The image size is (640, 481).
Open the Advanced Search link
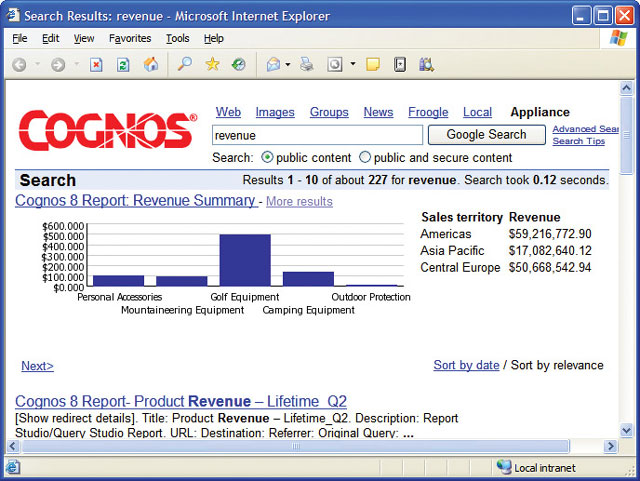pyautogui.click(x=585, y=129)
